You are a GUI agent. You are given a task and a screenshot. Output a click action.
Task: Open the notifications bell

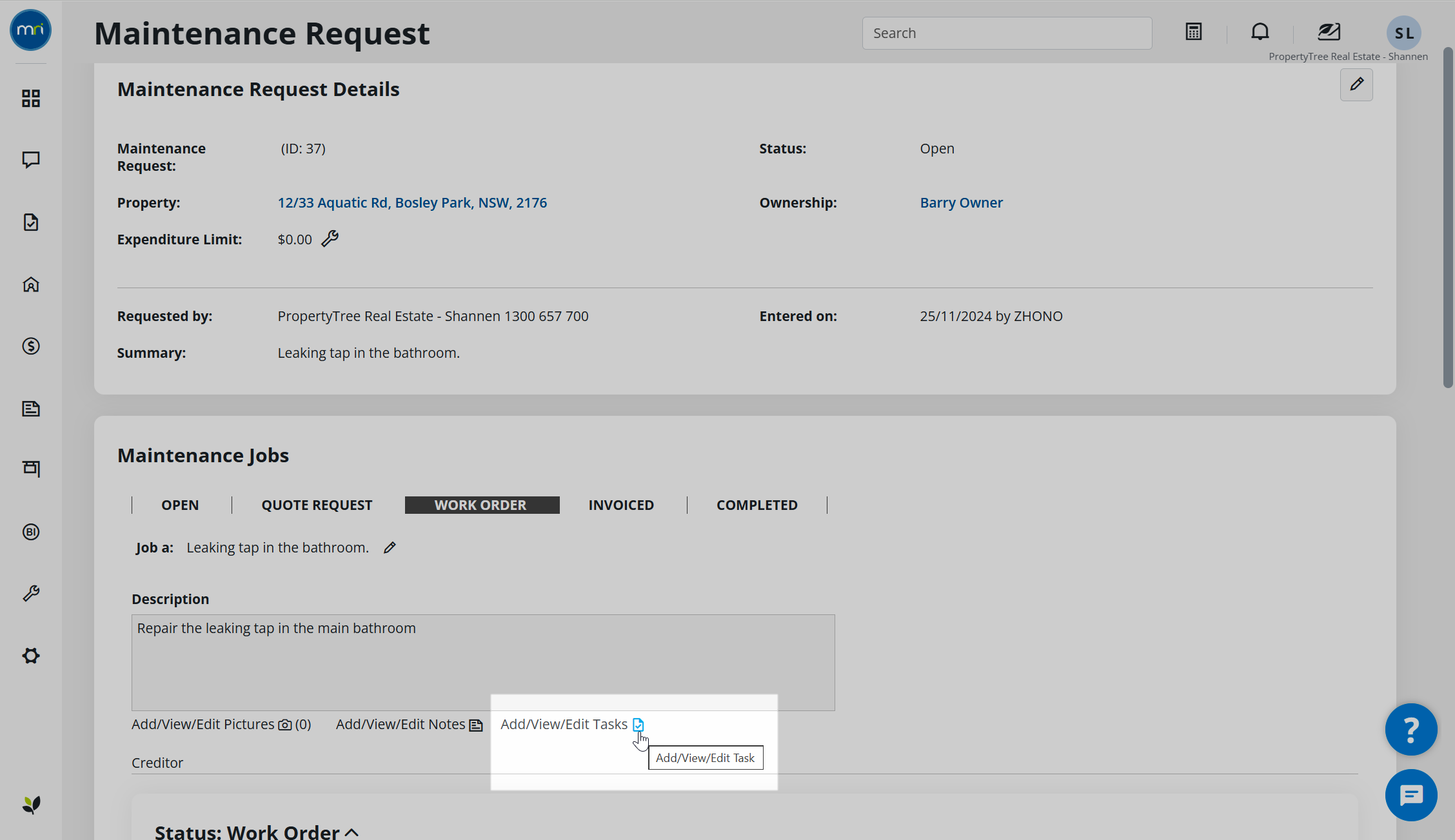(x=1260, y=32)
